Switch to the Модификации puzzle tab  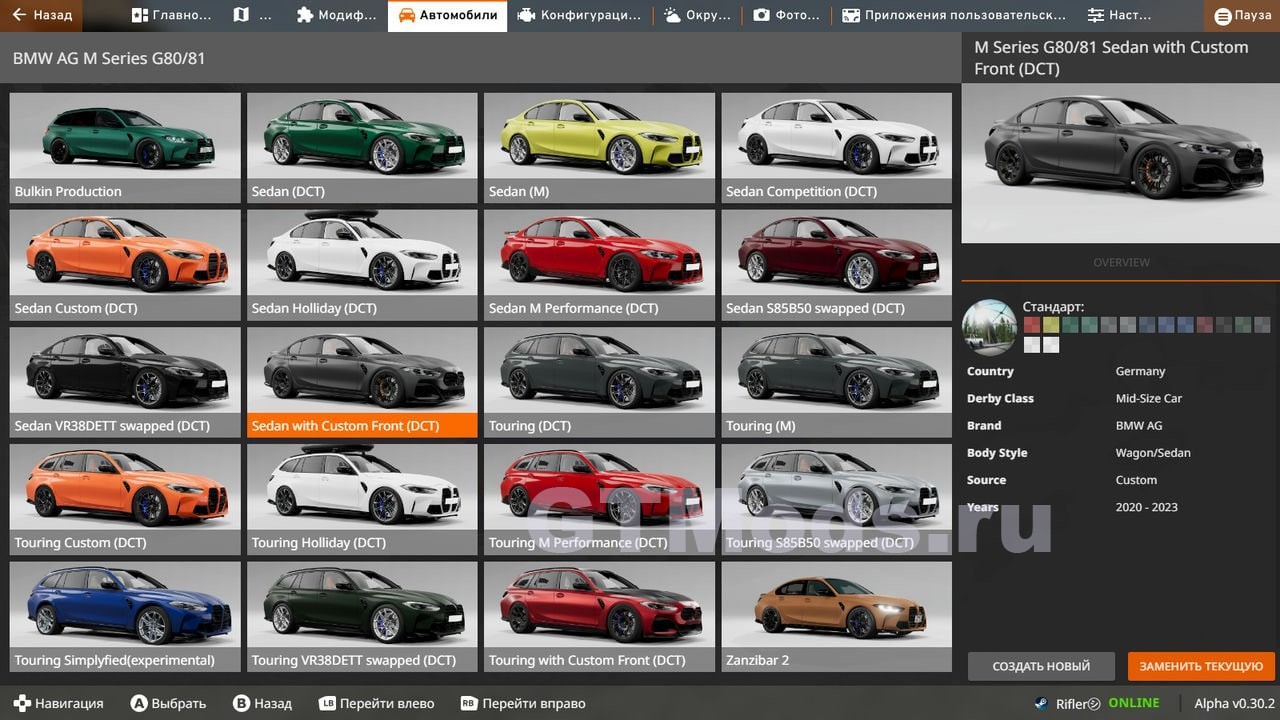[x=337, y=15]
